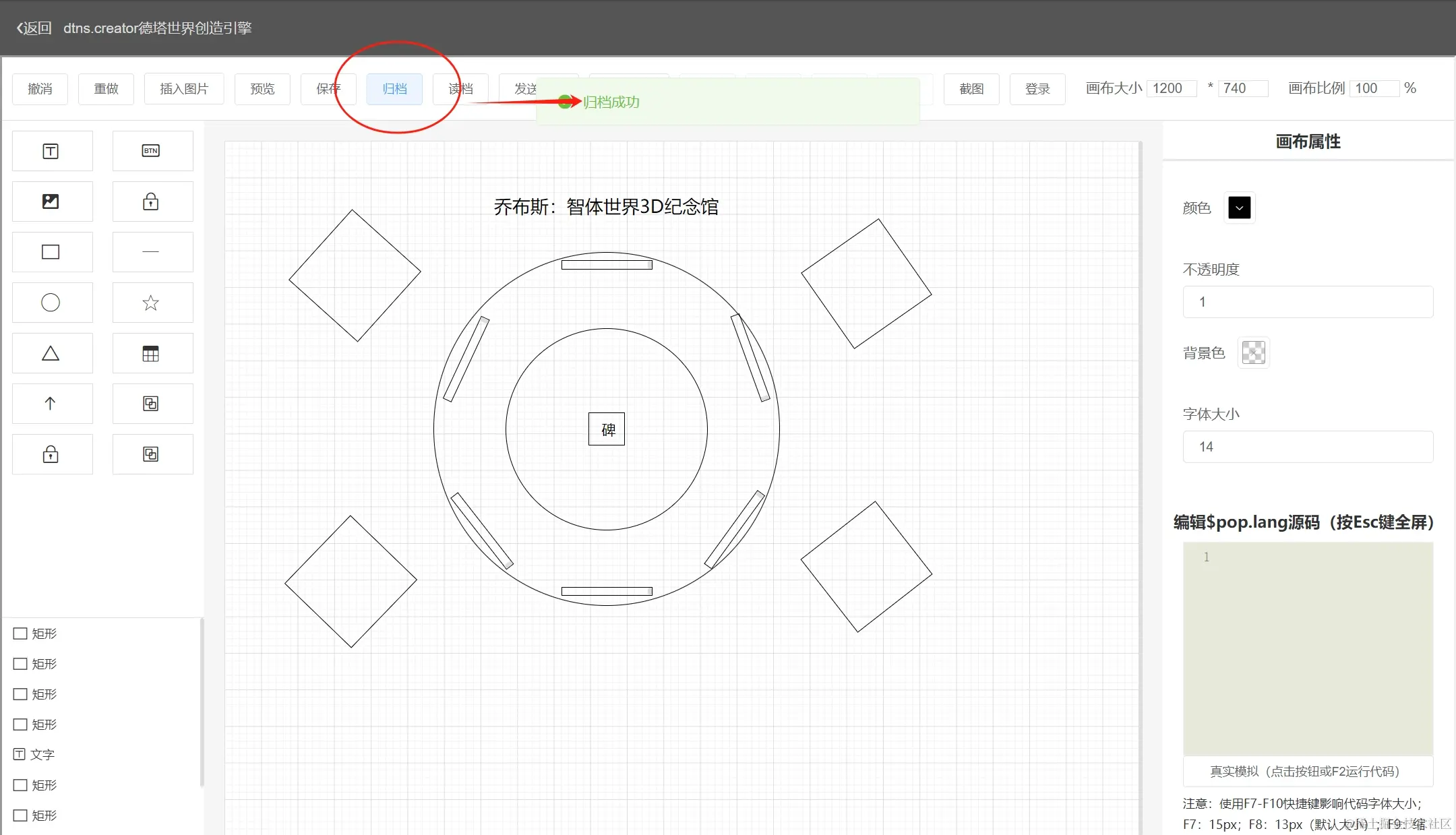
Task: Click 保存 to save the canvas
Action: click(x=328, y=88)
